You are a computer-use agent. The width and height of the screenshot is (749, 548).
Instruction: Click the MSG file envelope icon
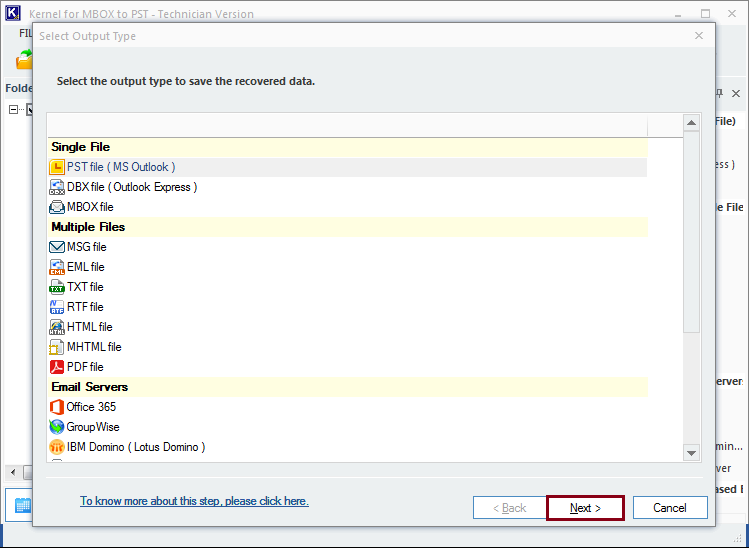(57, 247)
